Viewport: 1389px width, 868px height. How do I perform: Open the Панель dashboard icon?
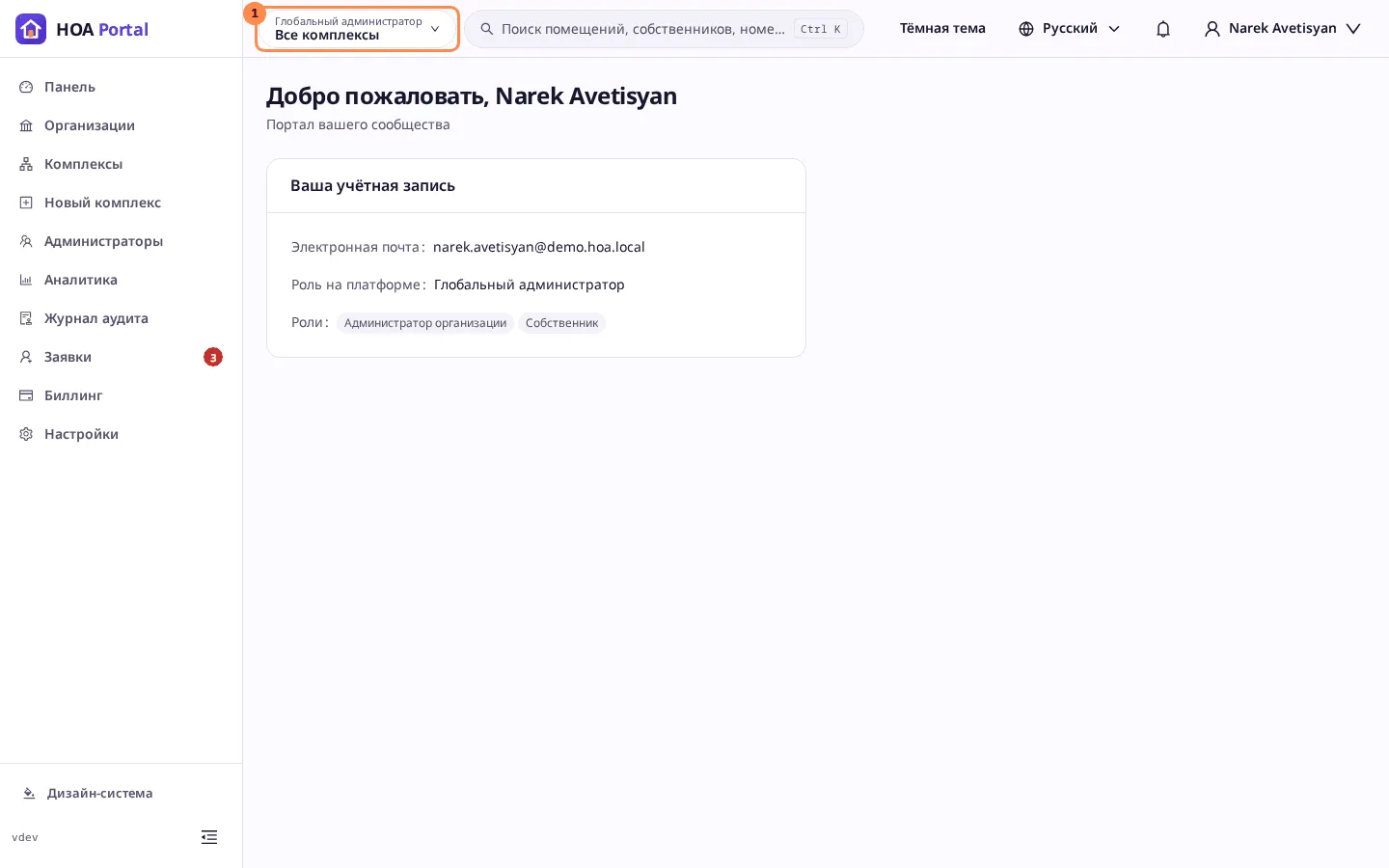click(x=26, y=87)
